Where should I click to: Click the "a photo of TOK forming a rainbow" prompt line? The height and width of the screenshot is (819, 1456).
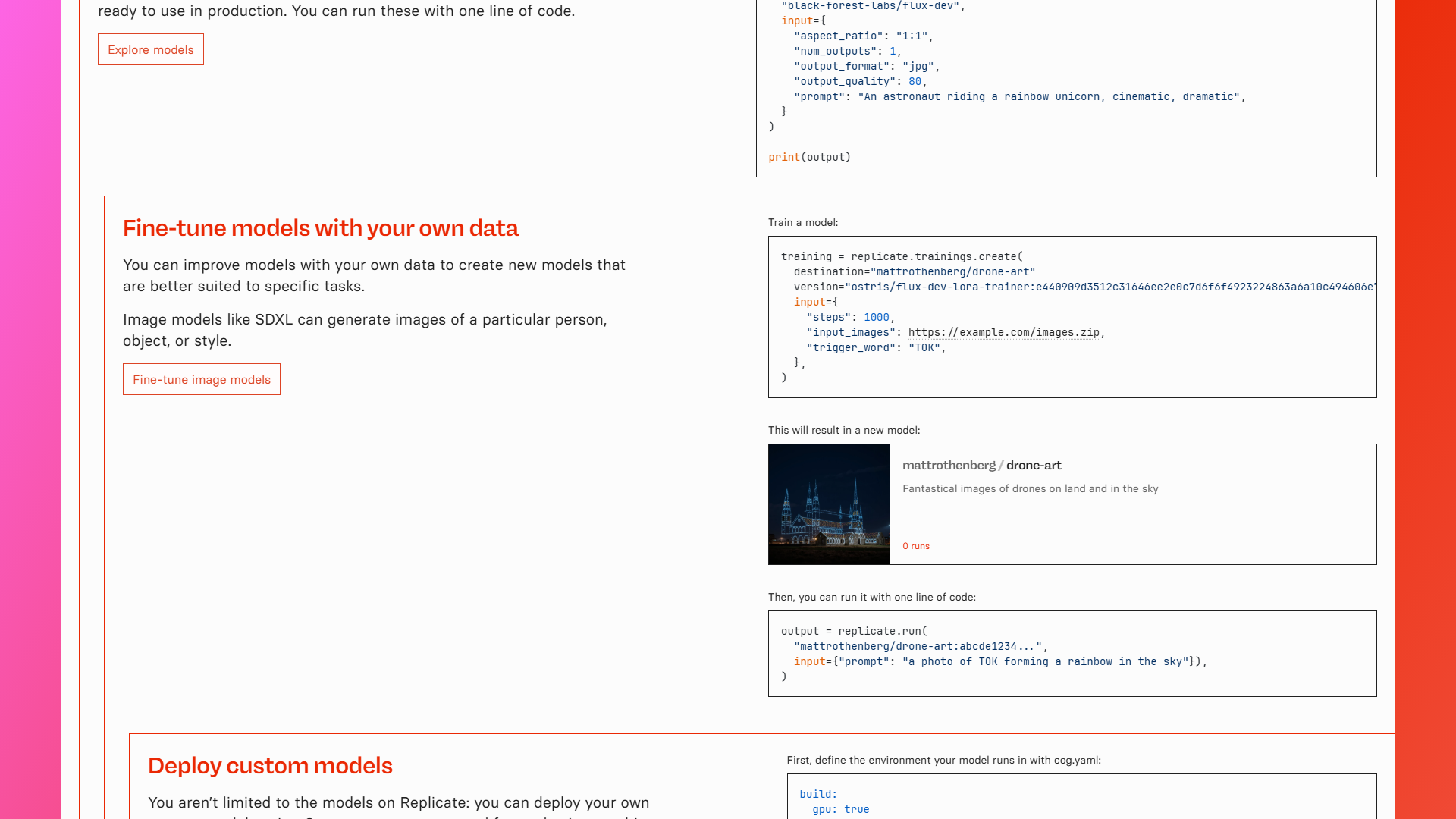(x=1000, y=662)
